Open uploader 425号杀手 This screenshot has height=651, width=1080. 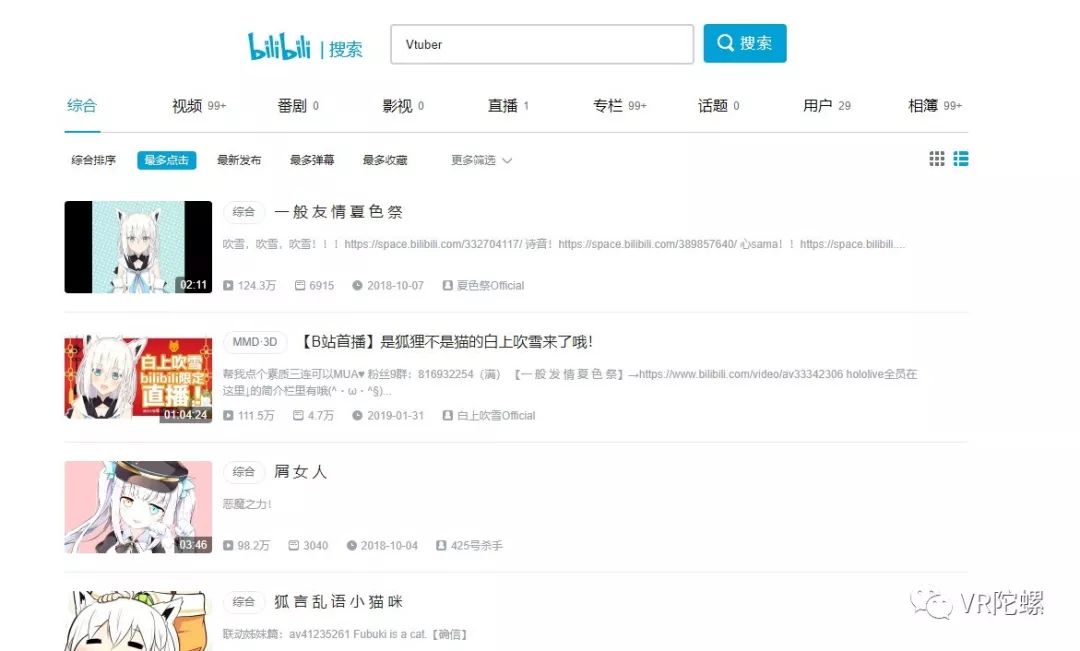tap(477, 546)
